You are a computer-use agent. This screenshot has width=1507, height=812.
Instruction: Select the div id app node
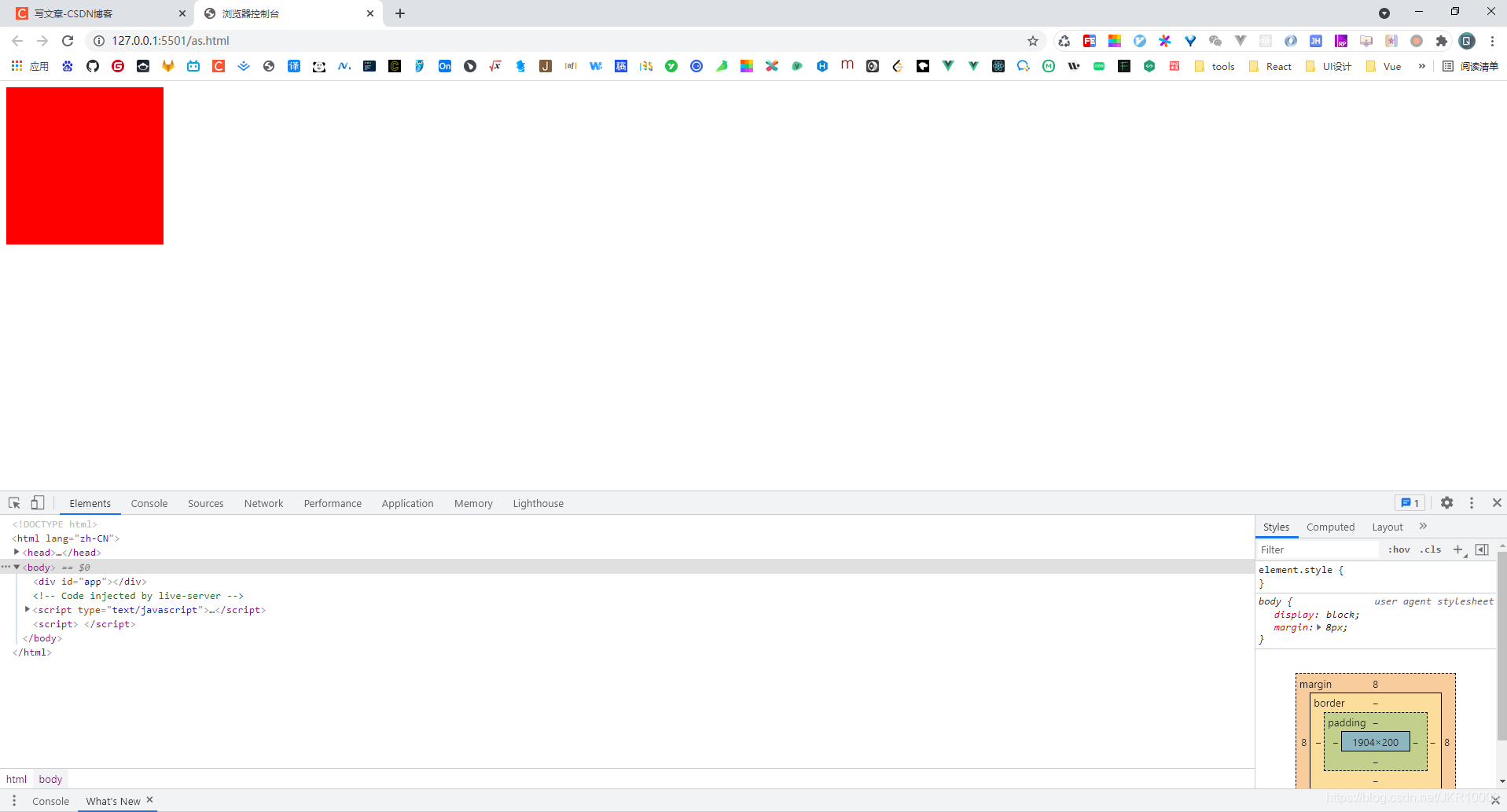pos(90,582)
